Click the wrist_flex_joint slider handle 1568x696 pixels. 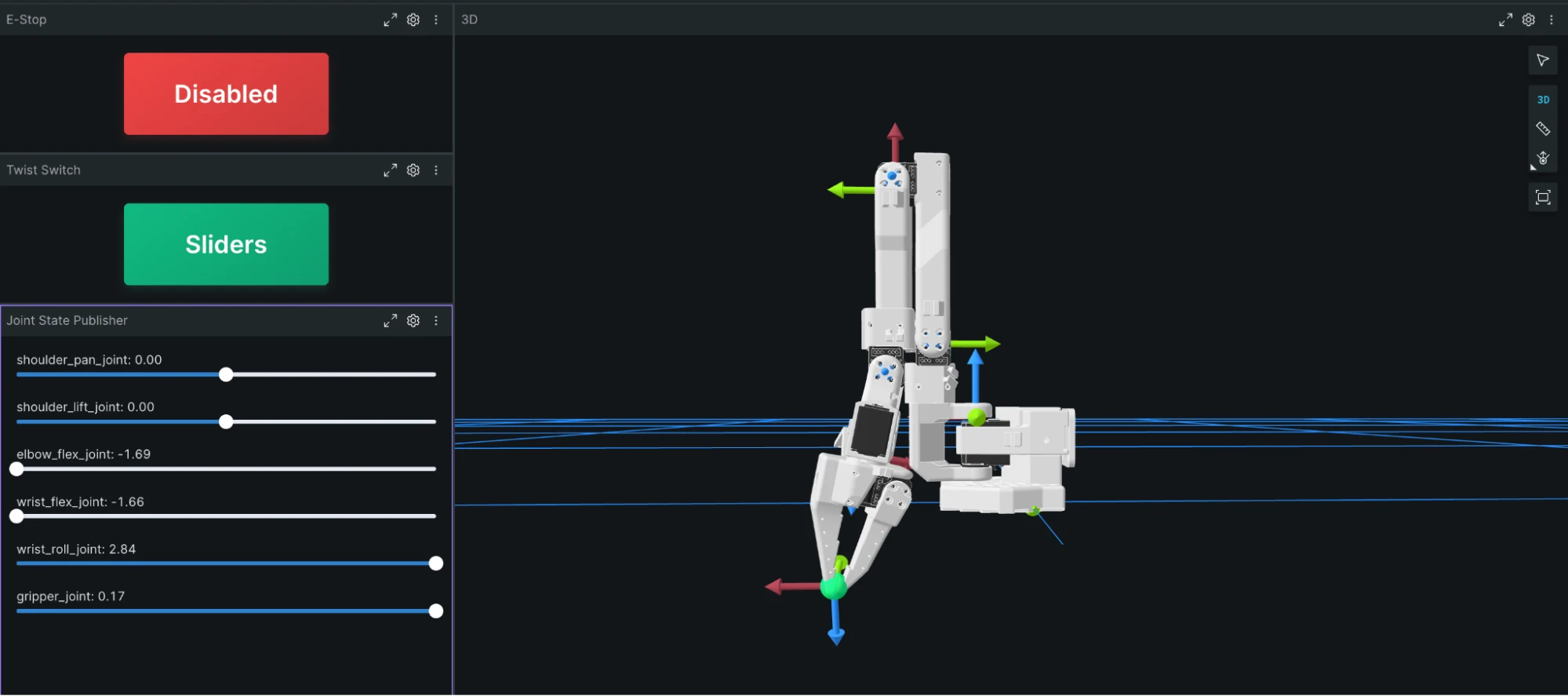coord(16,516)
